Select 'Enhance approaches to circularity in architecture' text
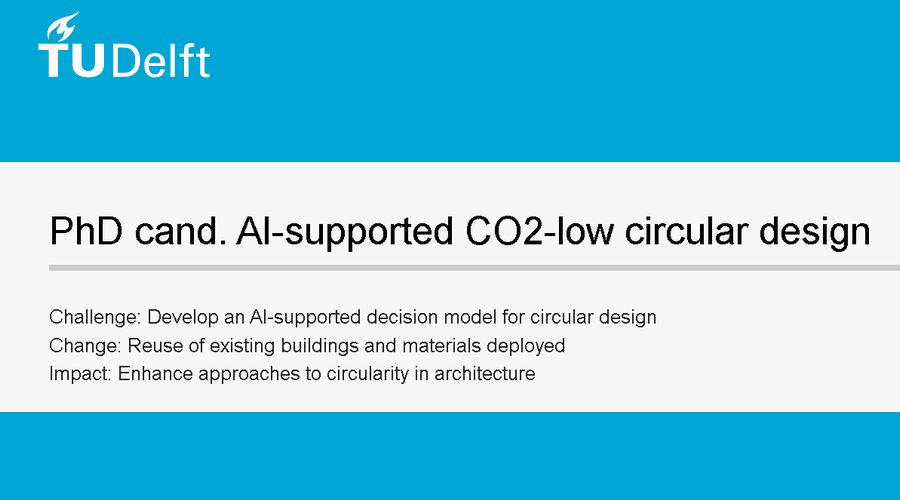The height and width of the screenshot is (500, 900). pyautogui.click(x=327, y=374)
